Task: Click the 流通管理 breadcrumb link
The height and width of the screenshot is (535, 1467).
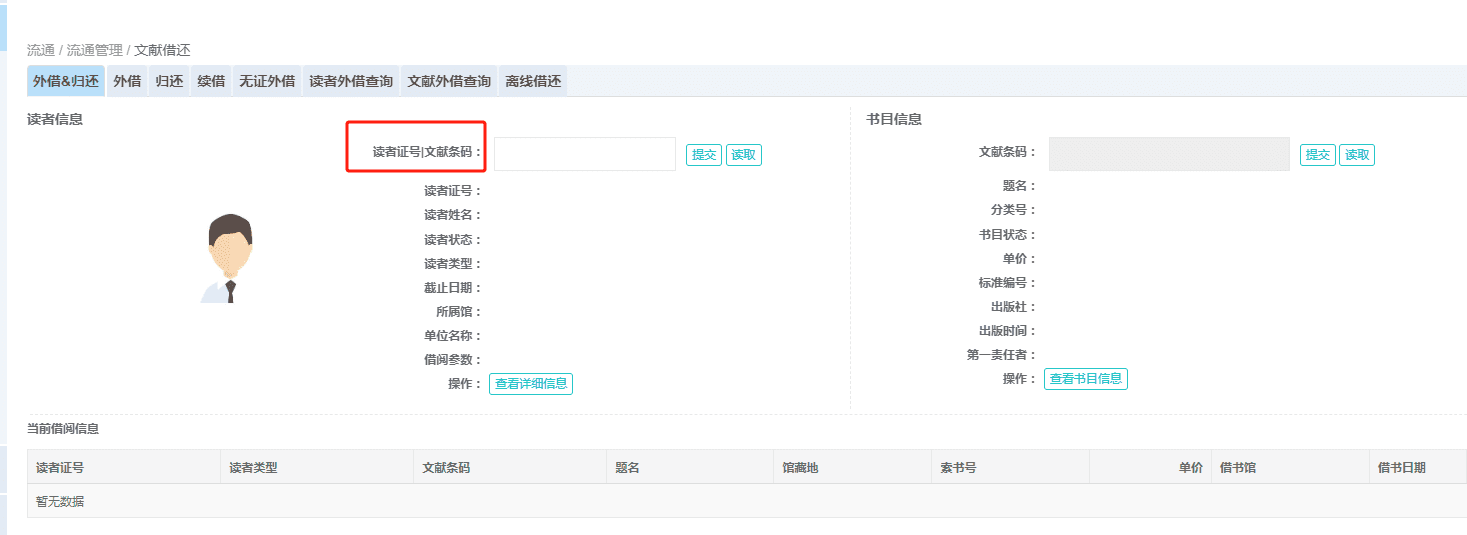Action: coord(95,50)
